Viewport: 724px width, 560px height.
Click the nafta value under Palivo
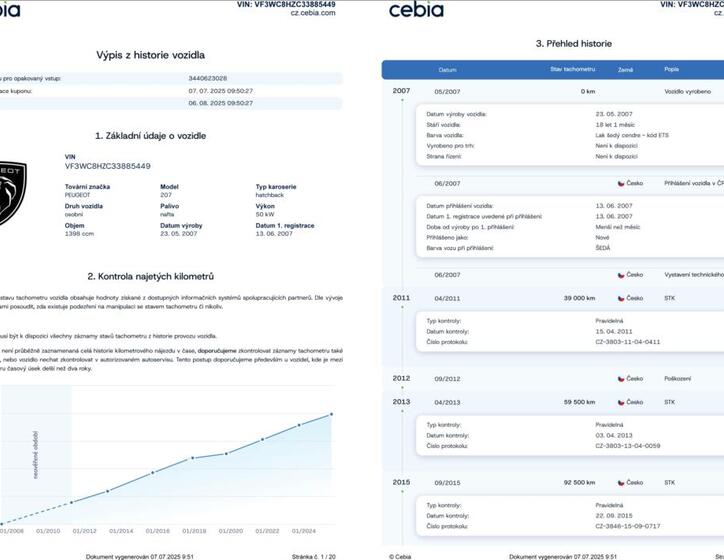point(167,215)
